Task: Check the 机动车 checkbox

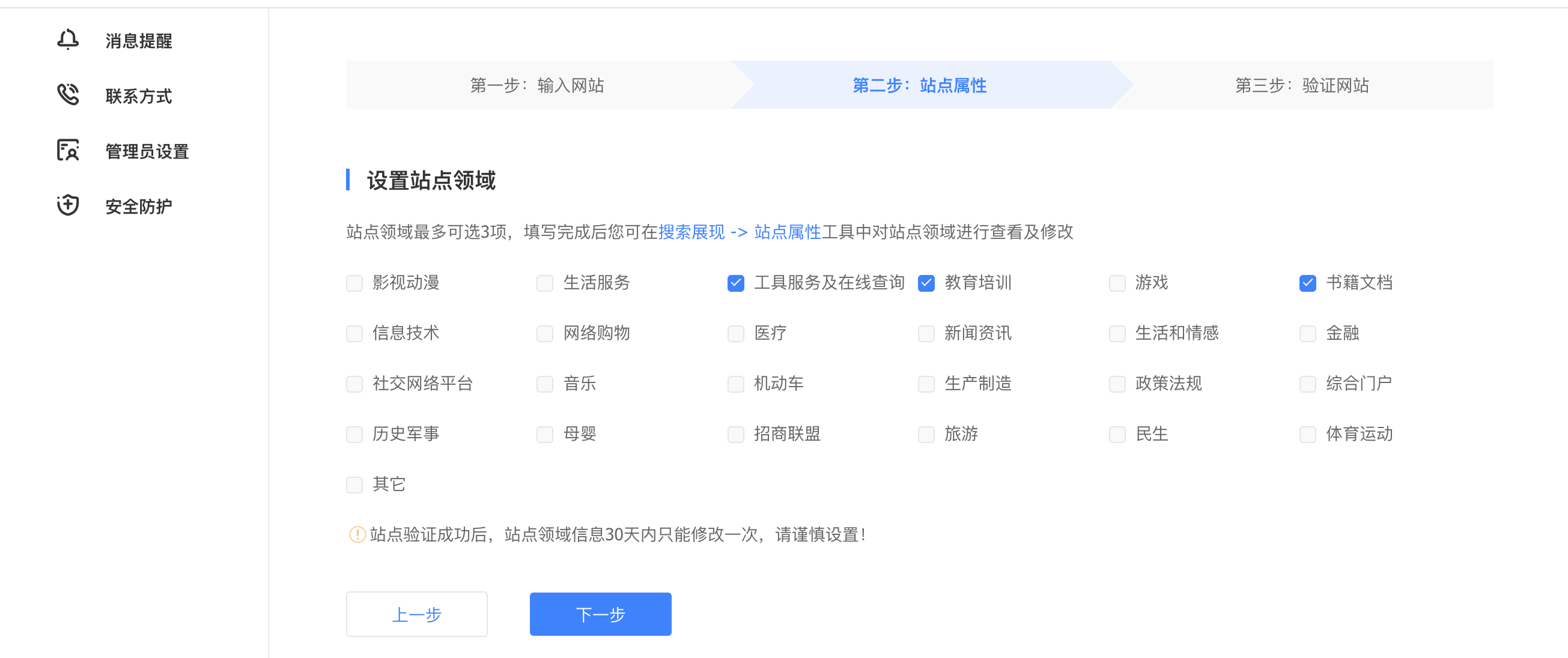Action: (736, 384)
